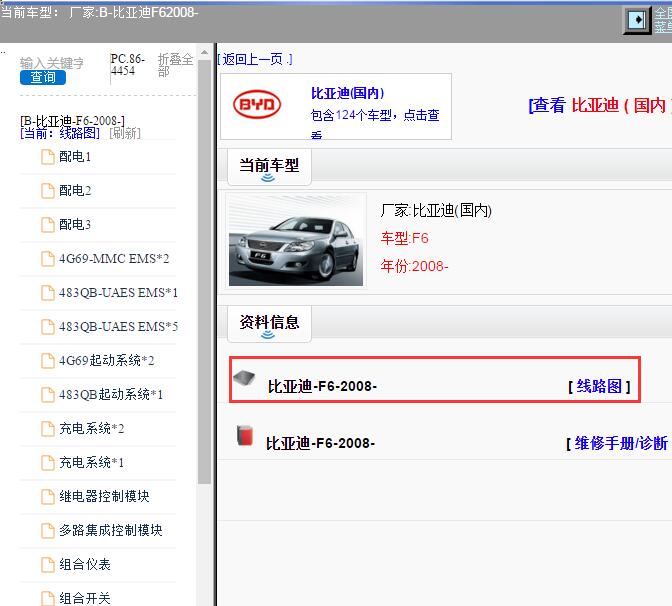Click red book icon beside 维修手册 row
This screenshot has width=672, height=606.
[x=245, y=435]
